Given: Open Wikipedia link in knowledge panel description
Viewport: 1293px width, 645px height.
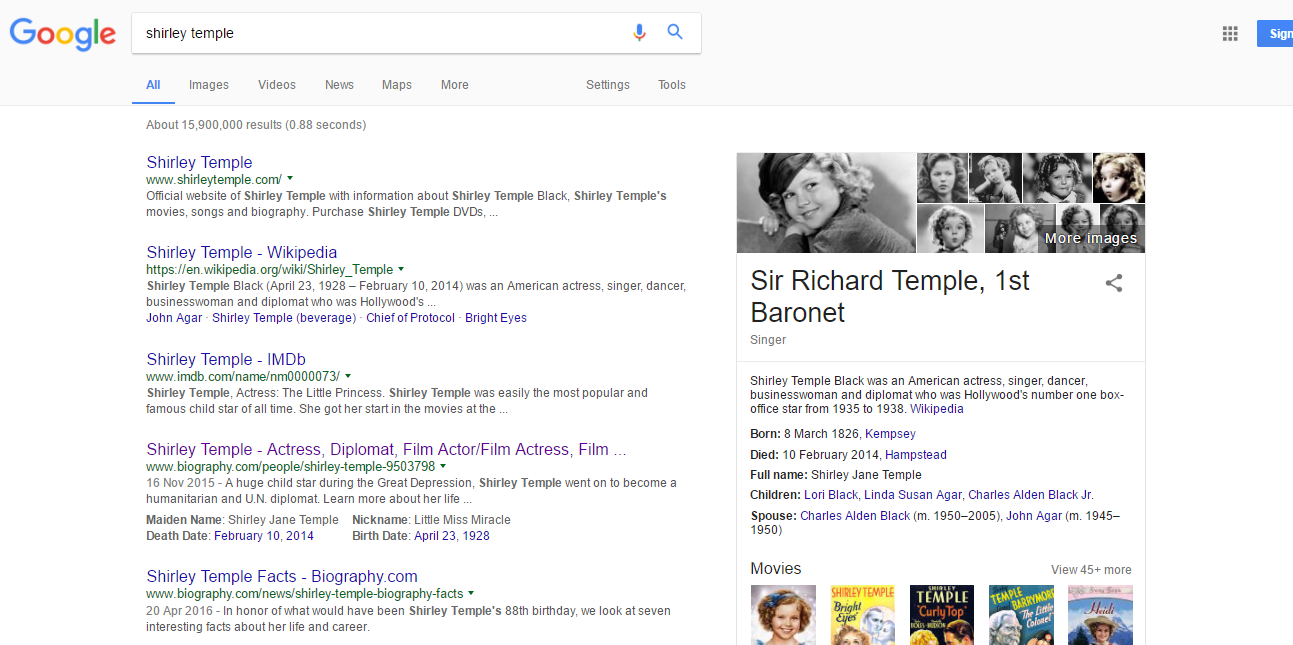Looking at the screenshot, I should 937,409.
